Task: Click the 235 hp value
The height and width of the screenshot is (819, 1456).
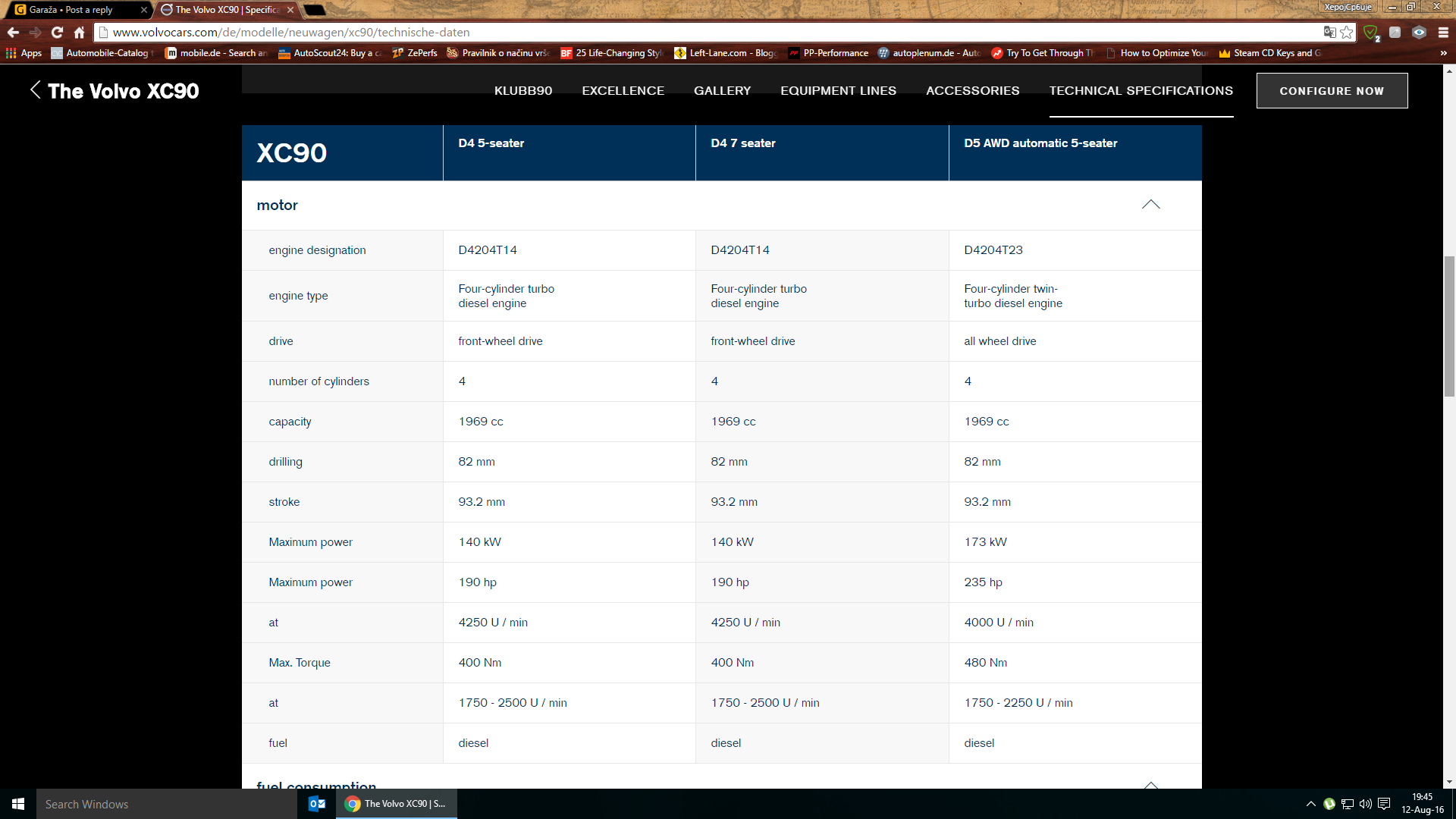Action: point(983,582)
